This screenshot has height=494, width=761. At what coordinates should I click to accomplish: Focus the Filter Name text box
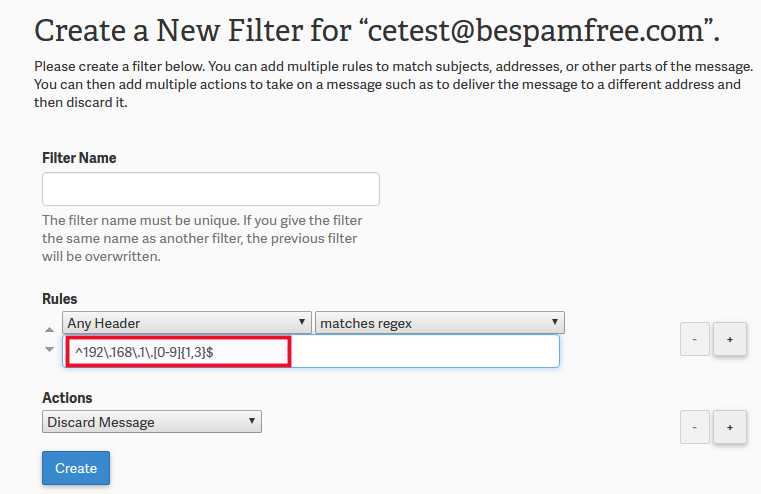(x=211, y=189)
